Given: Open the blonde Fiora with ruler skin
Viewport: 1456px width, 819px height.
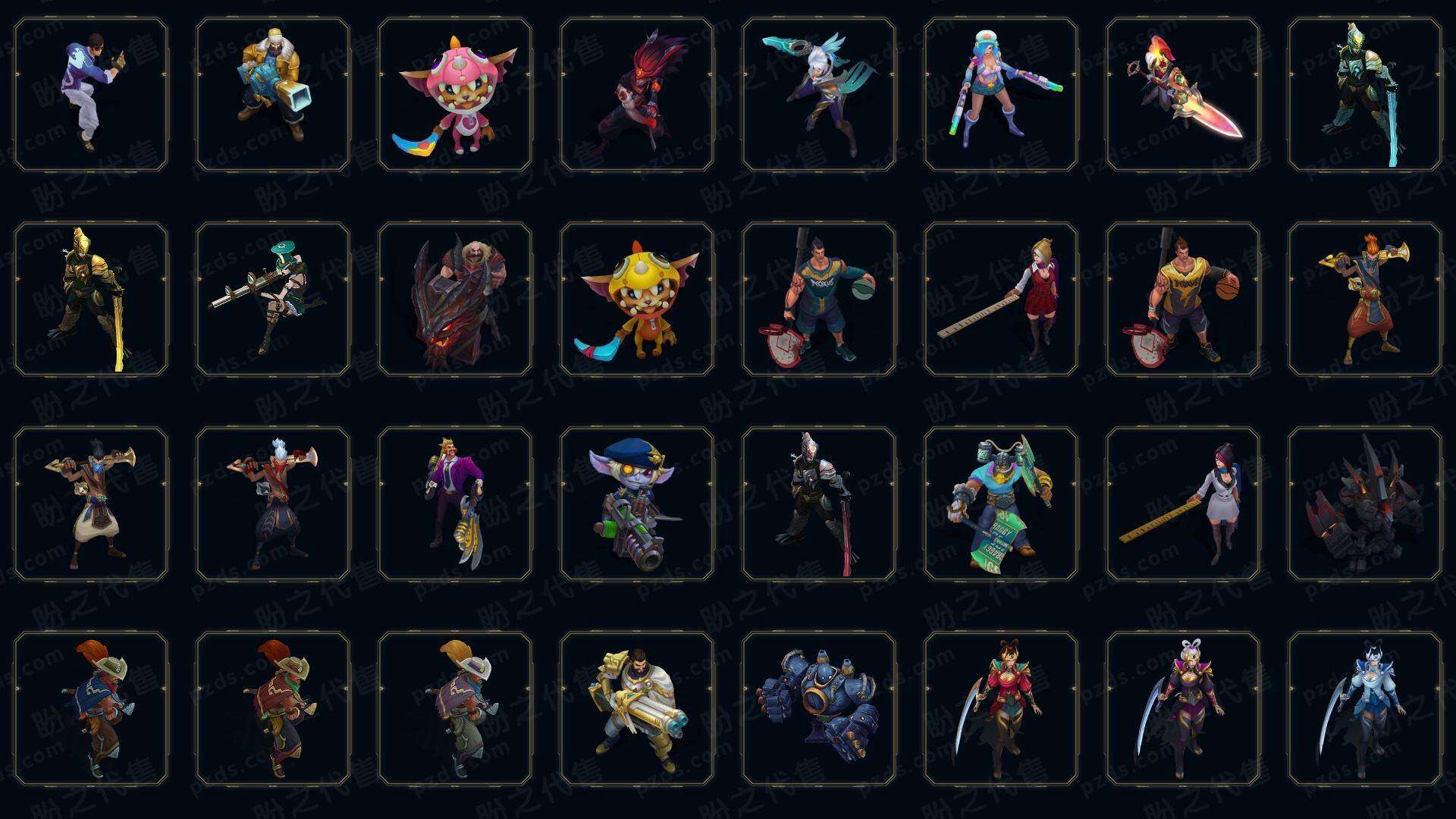Looking at the screenshot, I should 1001,300.
